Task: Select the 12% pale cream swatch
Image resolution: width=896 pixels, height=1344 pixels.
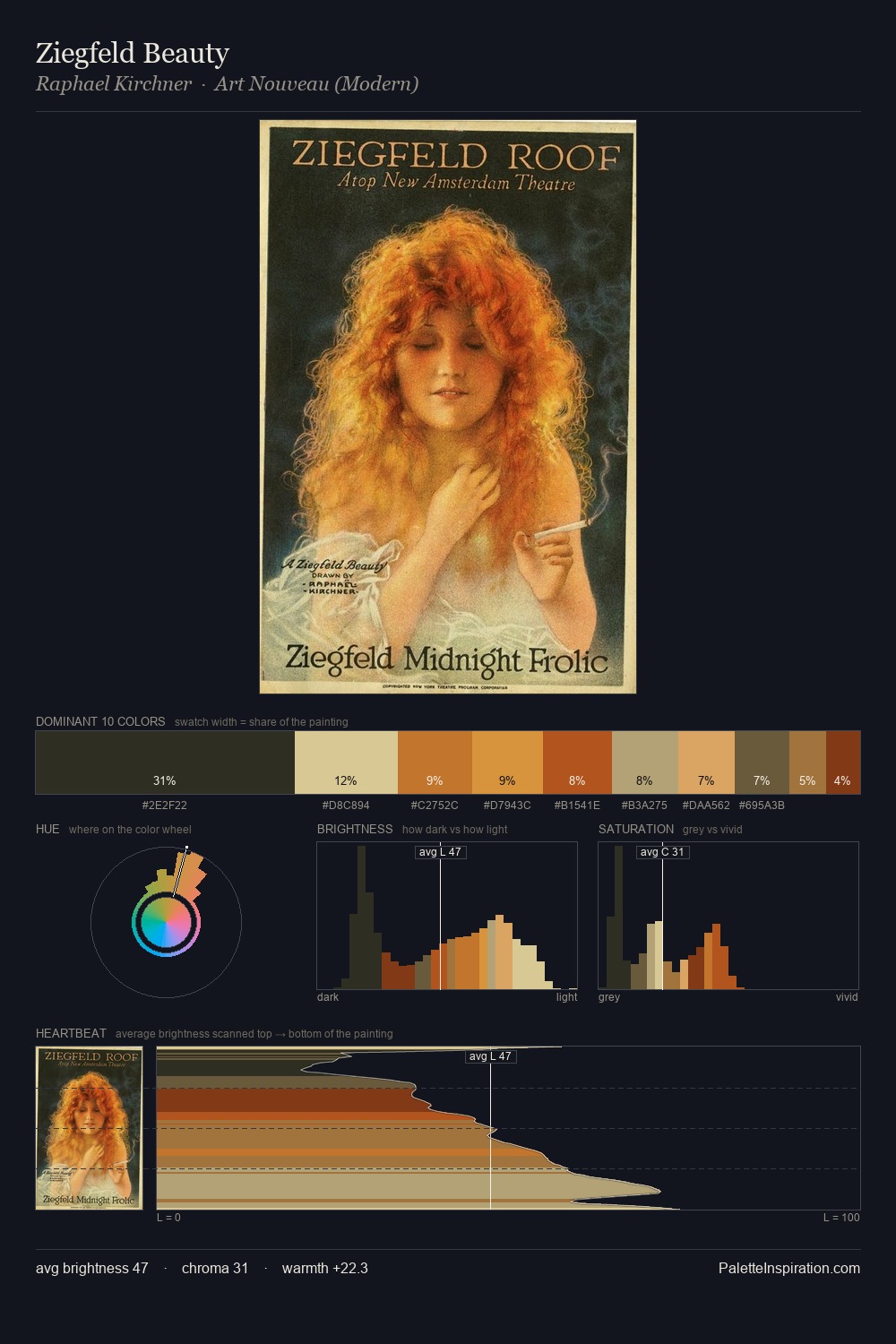Action: click(346, 762)
